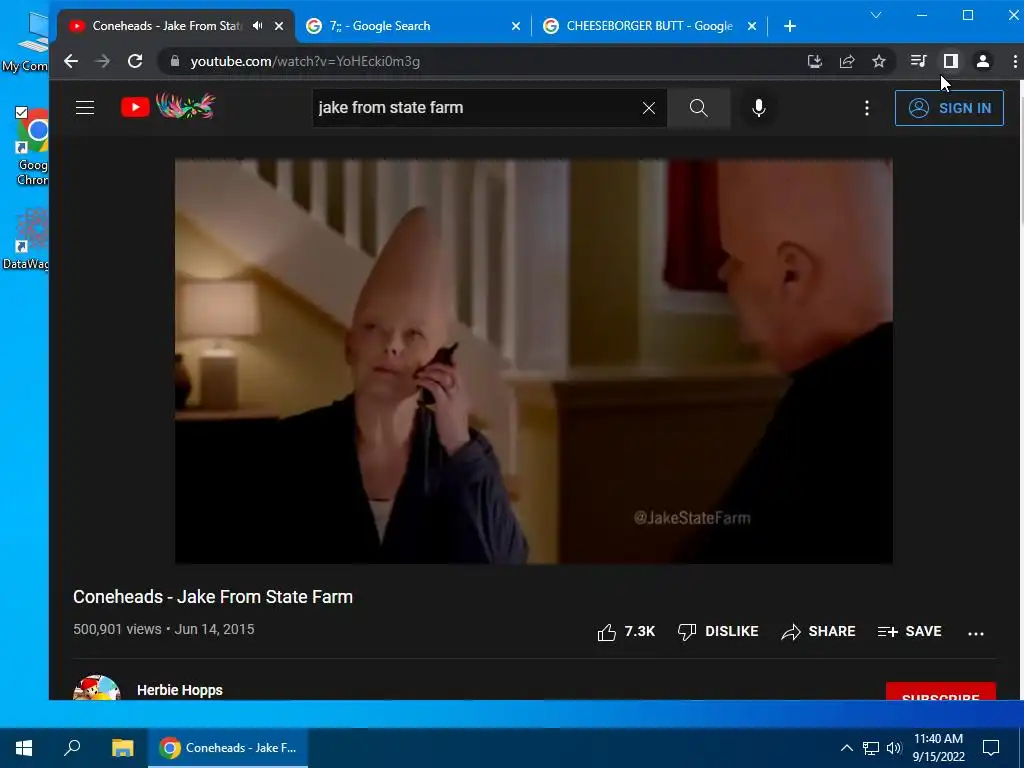This screenshot has width=1024, height=768.
Task: Select the DataWag desktop shortcut
Action: pos(27,238)
